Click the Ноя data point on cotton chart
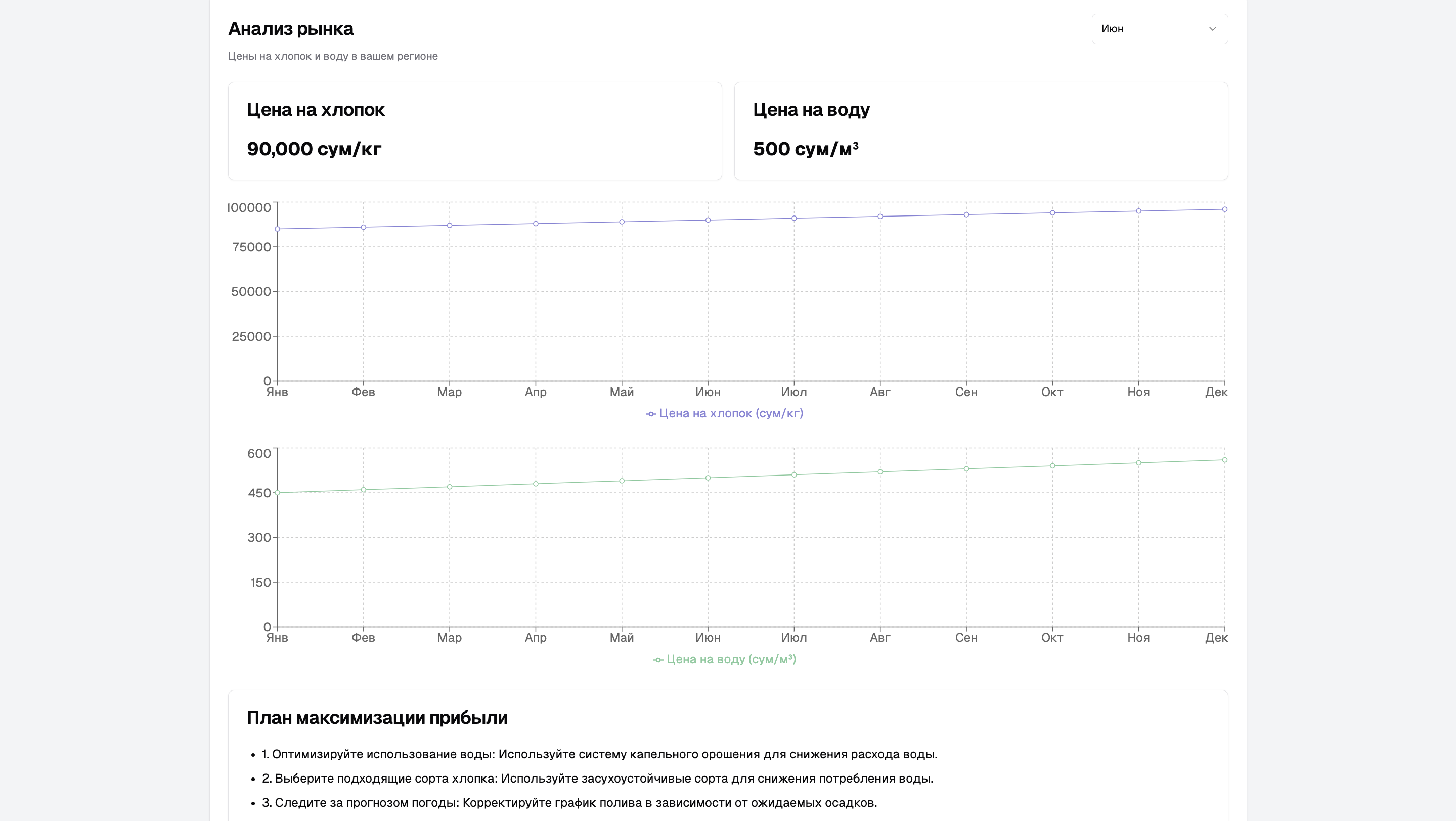 tap(1138, 211)
